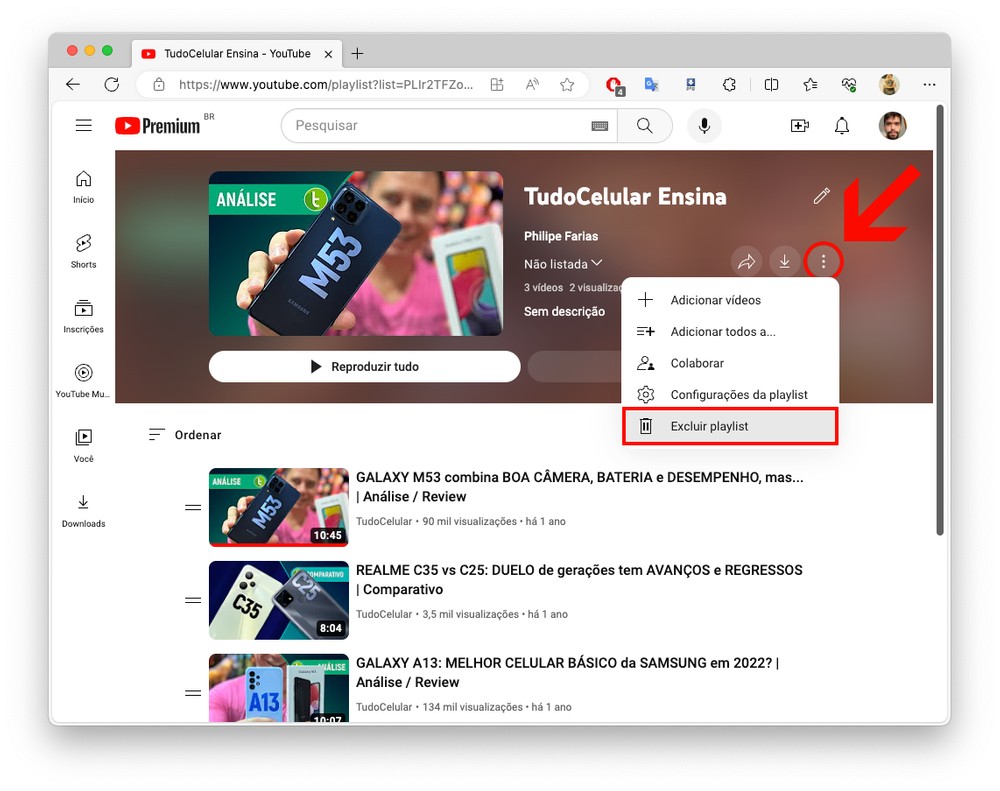Open Inscrições in the sidebar
This screenshot has width=1000, height=791.
click(x=84, y=316)
